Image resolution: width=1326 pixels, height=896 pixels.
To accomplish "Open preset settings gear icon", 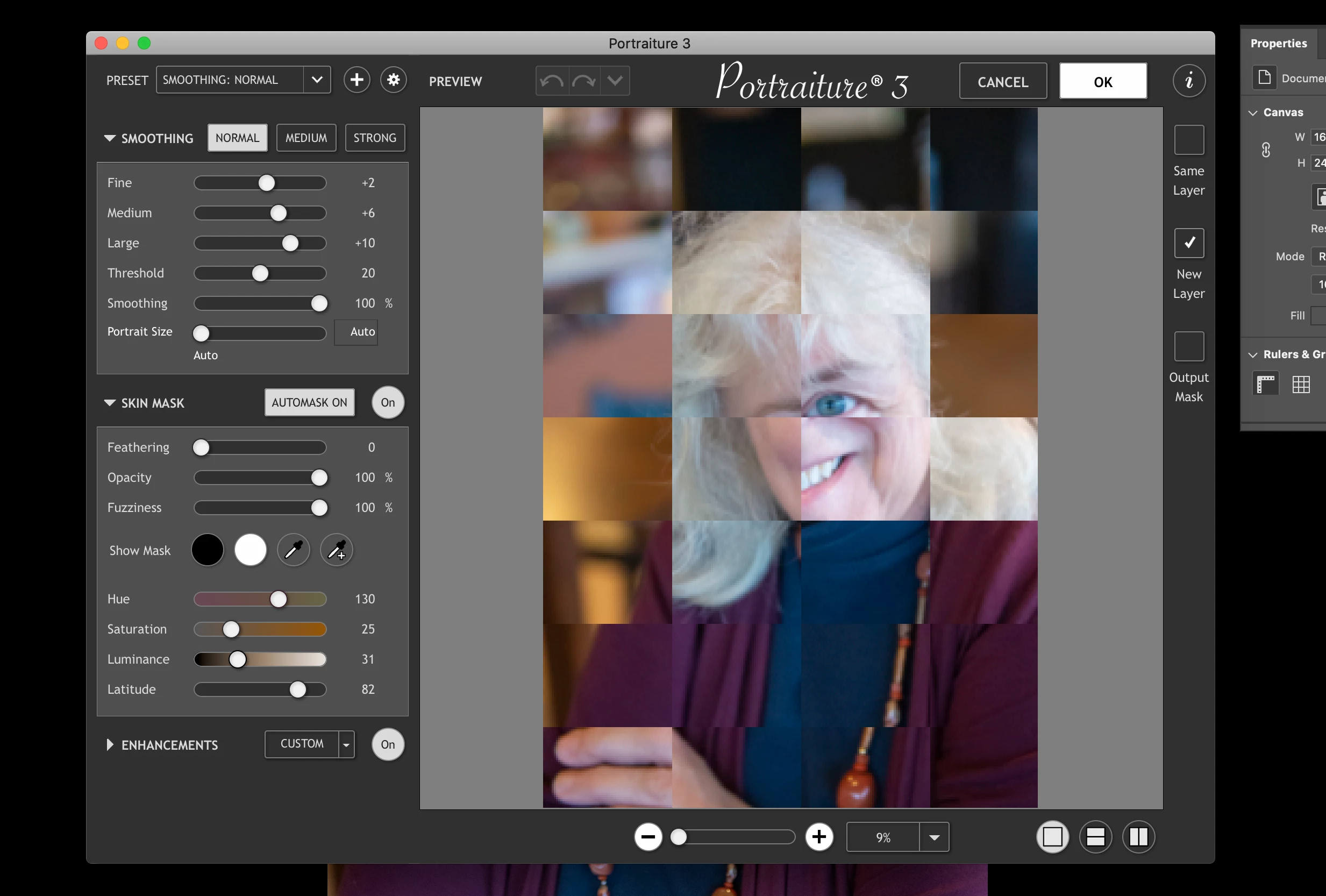I will [x=393, y=80].
